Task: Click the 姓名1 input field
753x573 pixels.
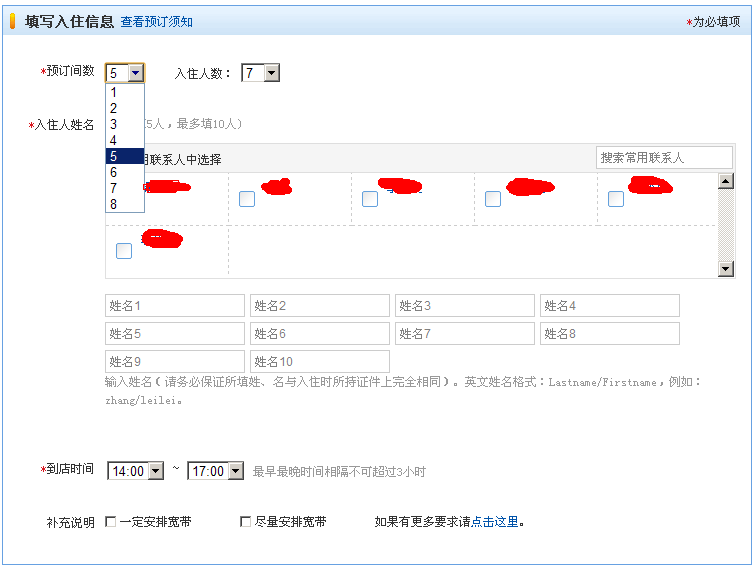Action: pyautogui.click(x=175, y=306)
